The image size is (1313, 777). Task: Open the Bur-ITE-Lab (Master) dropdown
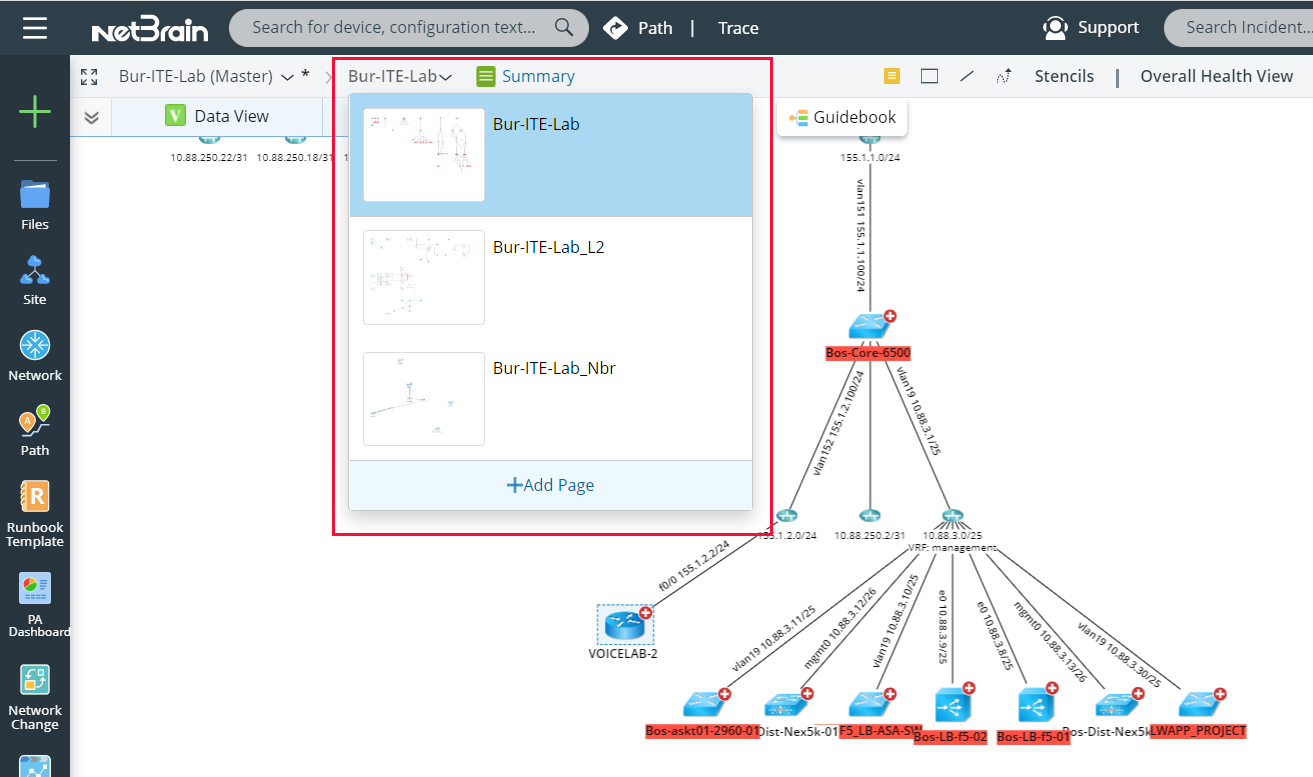(x=287, y=75)
